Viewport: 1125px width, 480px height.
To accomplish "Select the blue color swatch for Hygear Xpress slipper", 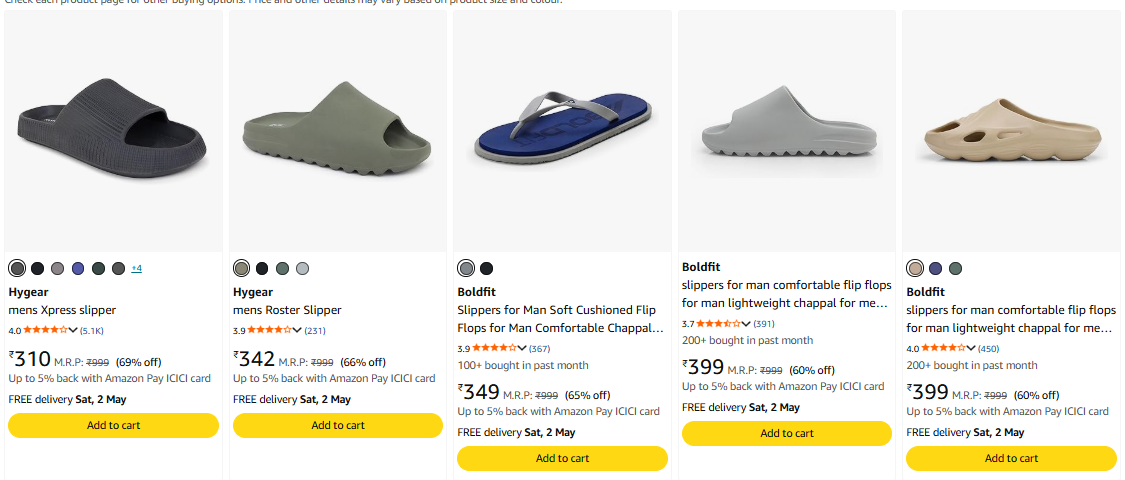I will 78,268.
